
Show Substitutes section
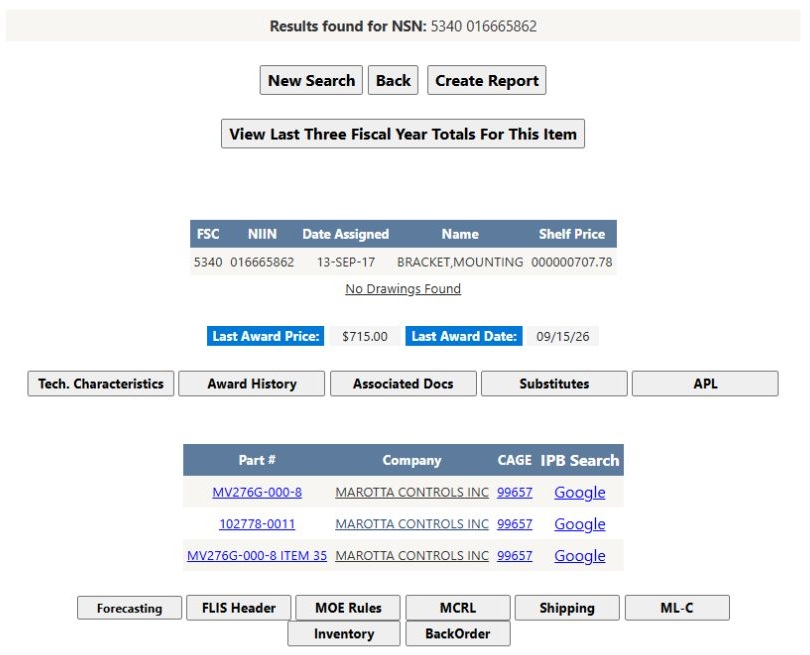[x=554, y=383]
